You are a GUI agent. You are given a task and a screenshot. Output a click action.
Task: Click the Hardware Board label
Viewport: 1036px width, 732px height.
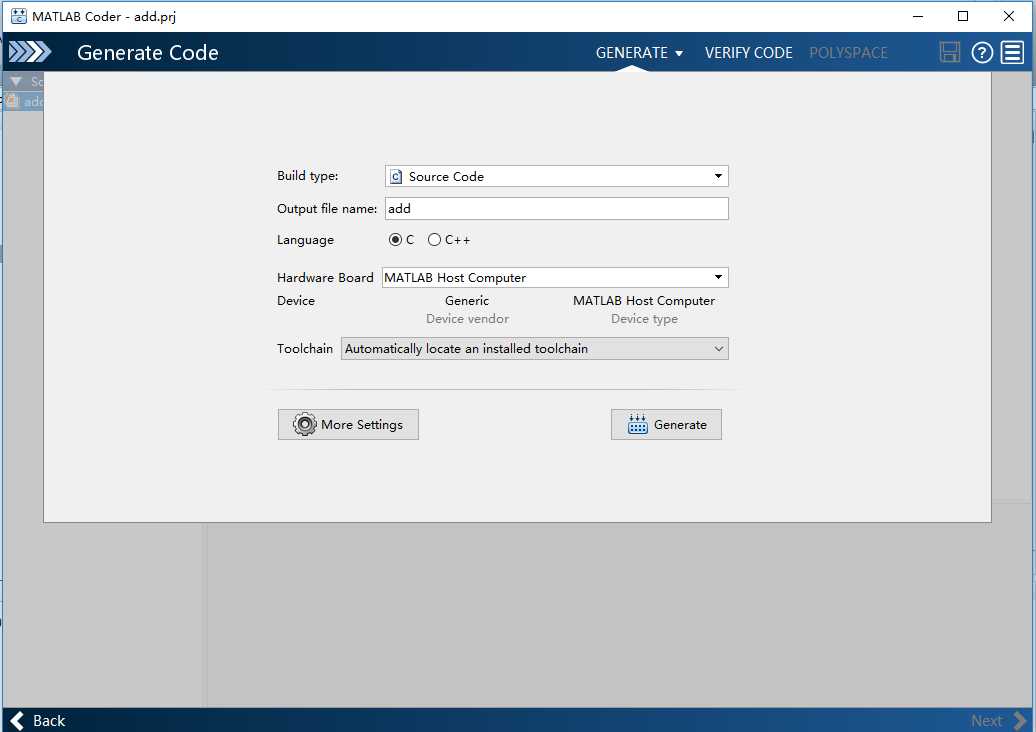[325, 277]
